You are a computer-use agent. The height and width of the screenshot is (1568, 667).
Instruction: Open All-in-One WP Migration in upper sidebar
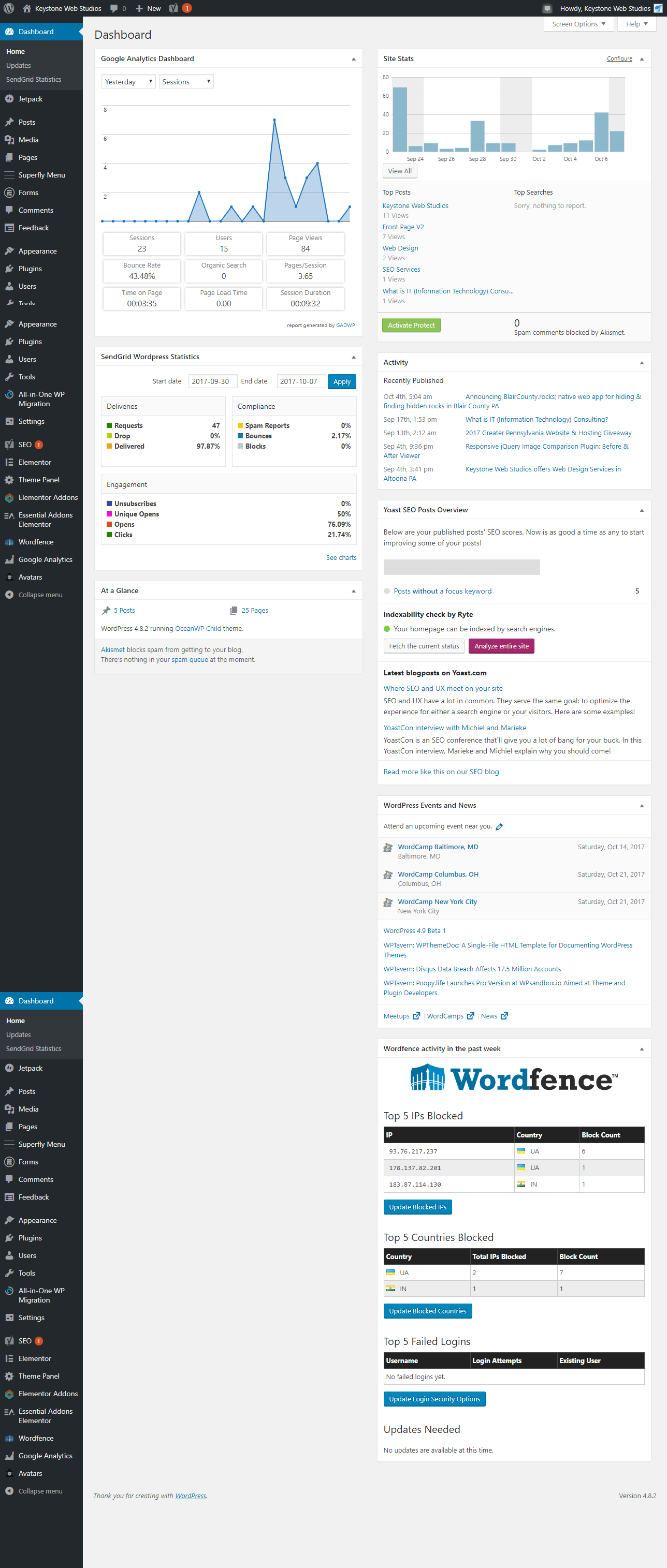coord(41,400)
